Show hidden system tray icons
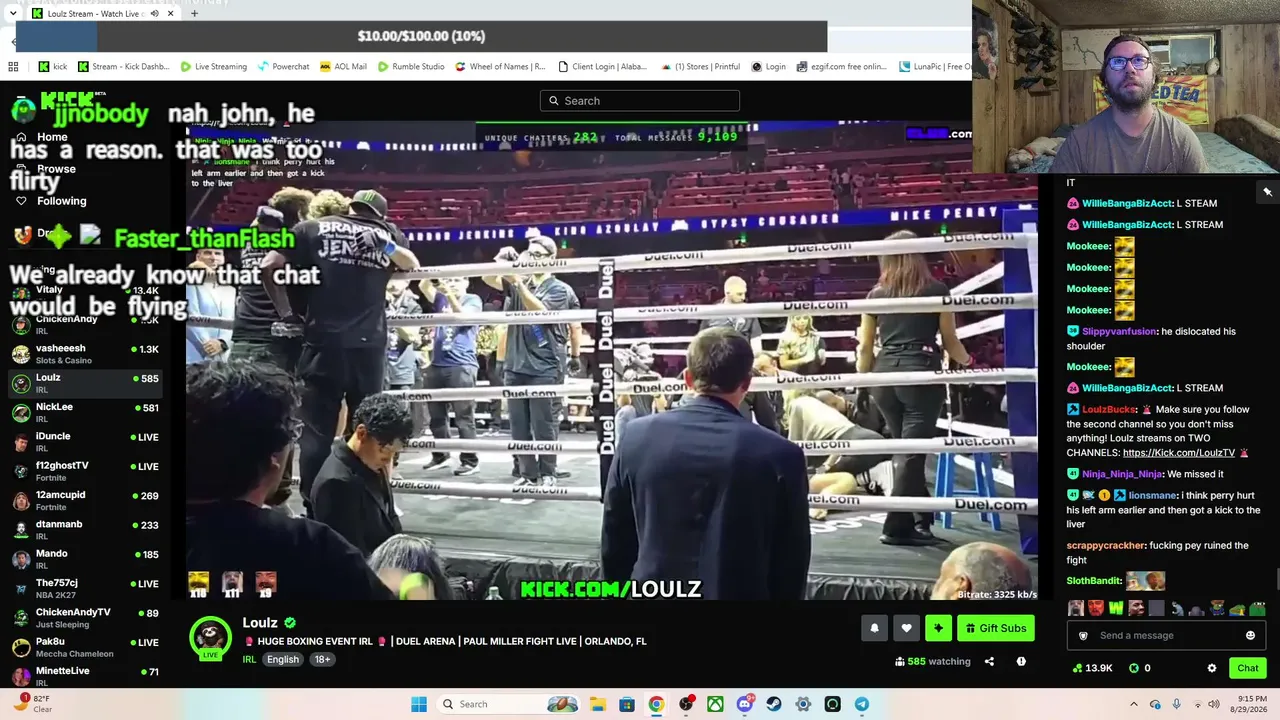This screenshot has height=720, width=1280. coord(1133,704)
